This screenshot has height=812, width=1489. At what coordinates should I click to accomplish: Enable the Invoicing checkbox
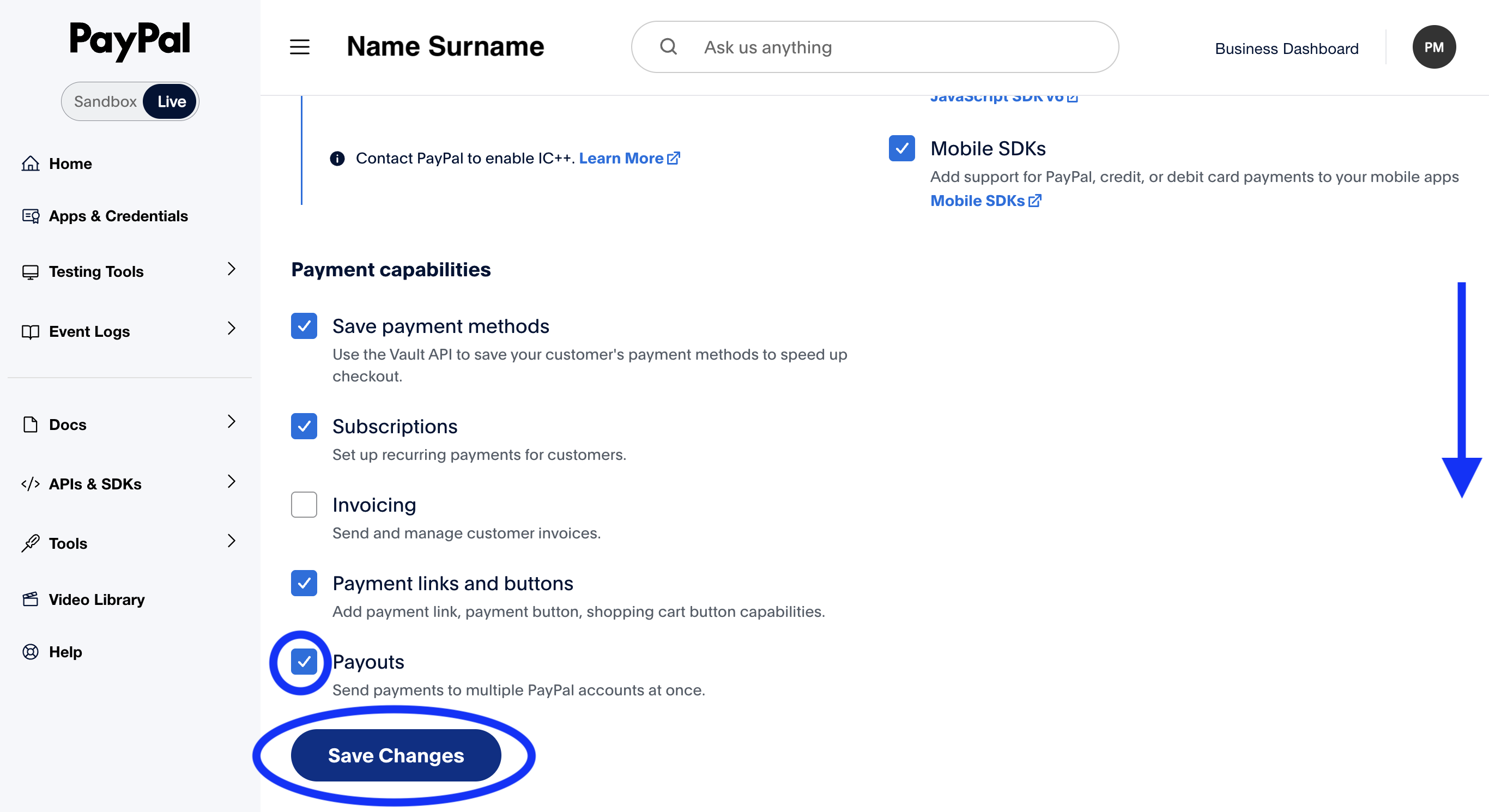click(x=304, y=505)
